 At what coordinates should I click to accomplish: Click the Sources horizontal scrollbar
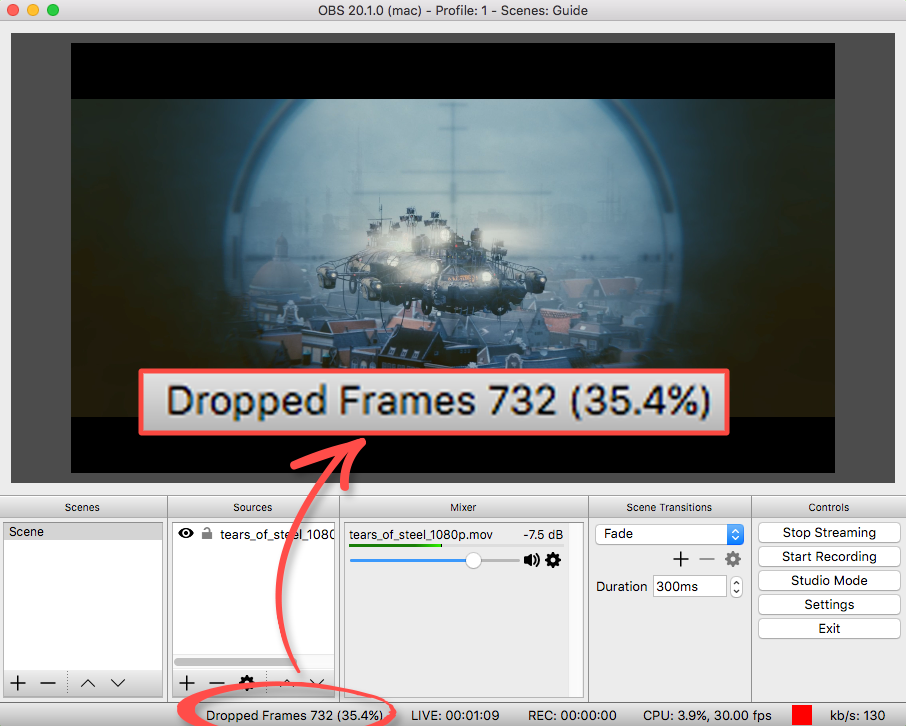click(x=234, y=661)
